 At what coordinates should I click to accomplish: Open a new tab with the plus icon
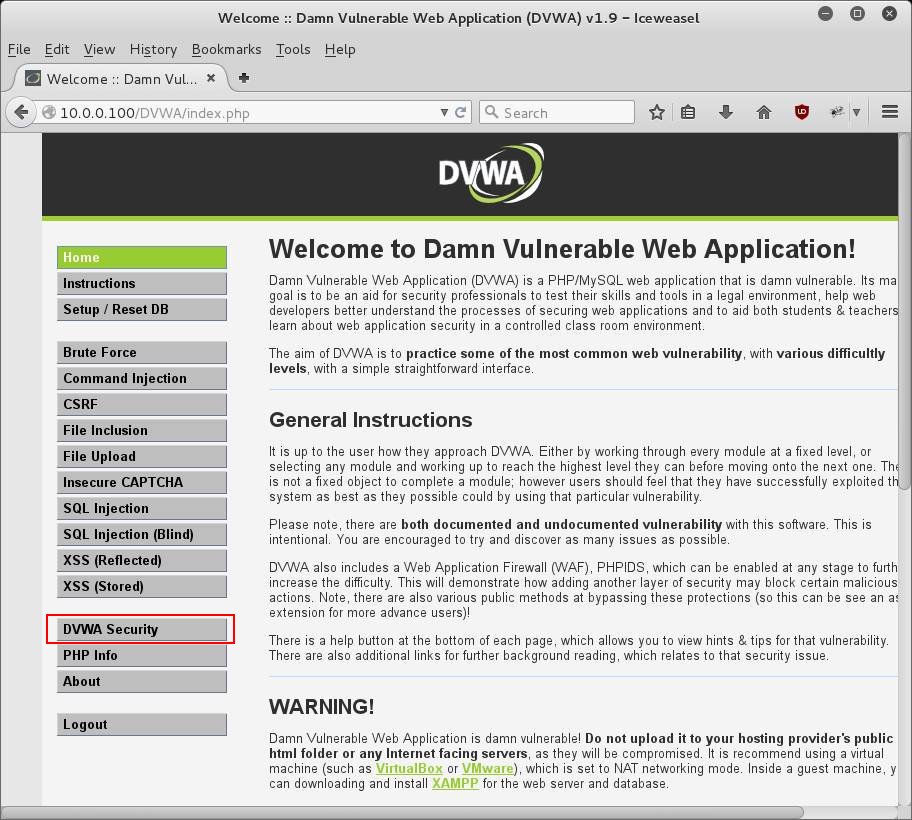(244, 78)
